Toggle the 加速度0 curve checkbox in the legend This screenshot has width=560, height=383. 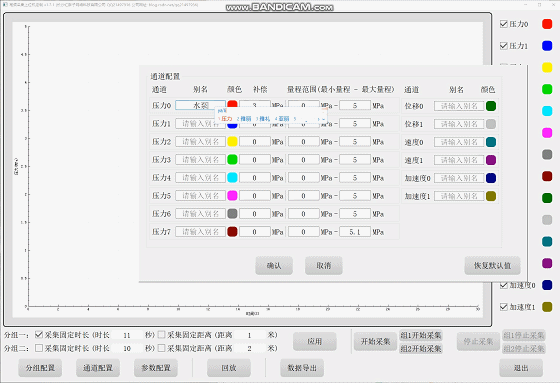504,285
